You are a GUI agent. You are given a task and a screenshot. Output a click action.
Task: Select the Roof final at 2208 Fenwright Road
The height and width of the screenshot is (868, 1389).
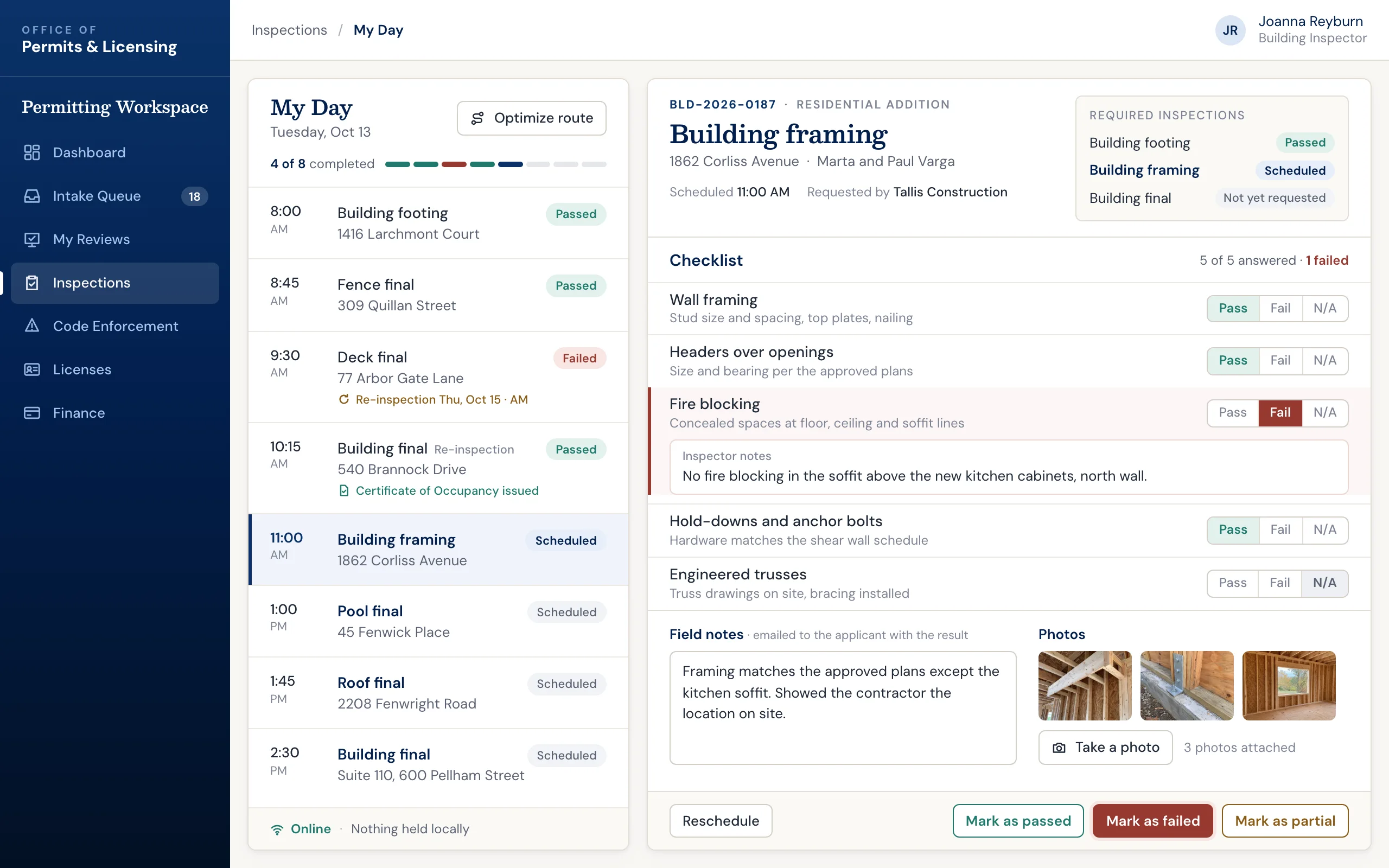click(438, 693)
